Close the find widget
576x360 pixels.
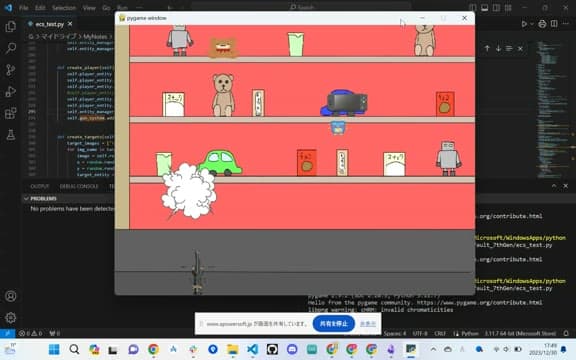pyautogui.click(x=520, y=48)
